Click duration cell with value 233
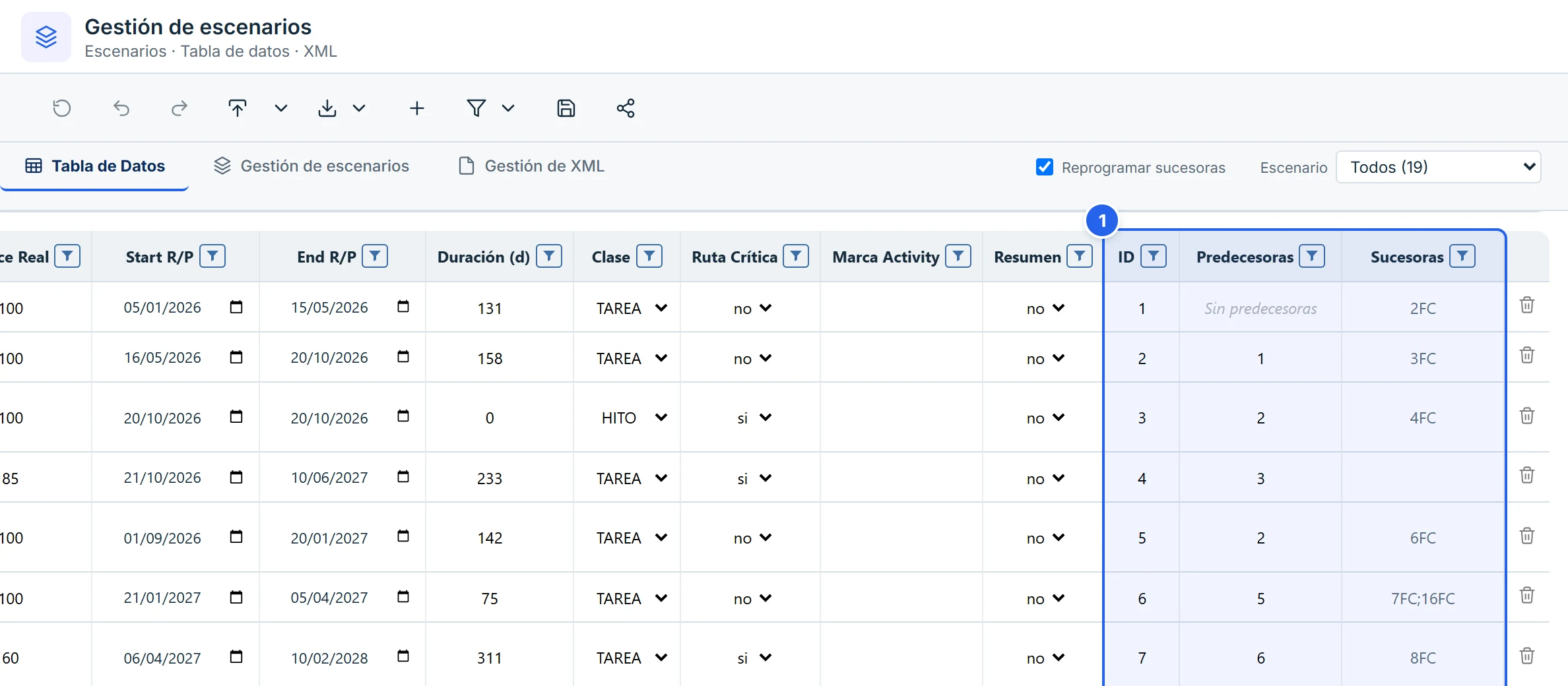Image resolution: width=1568 pixels, height=686 pixels. [x=490, y=478]
